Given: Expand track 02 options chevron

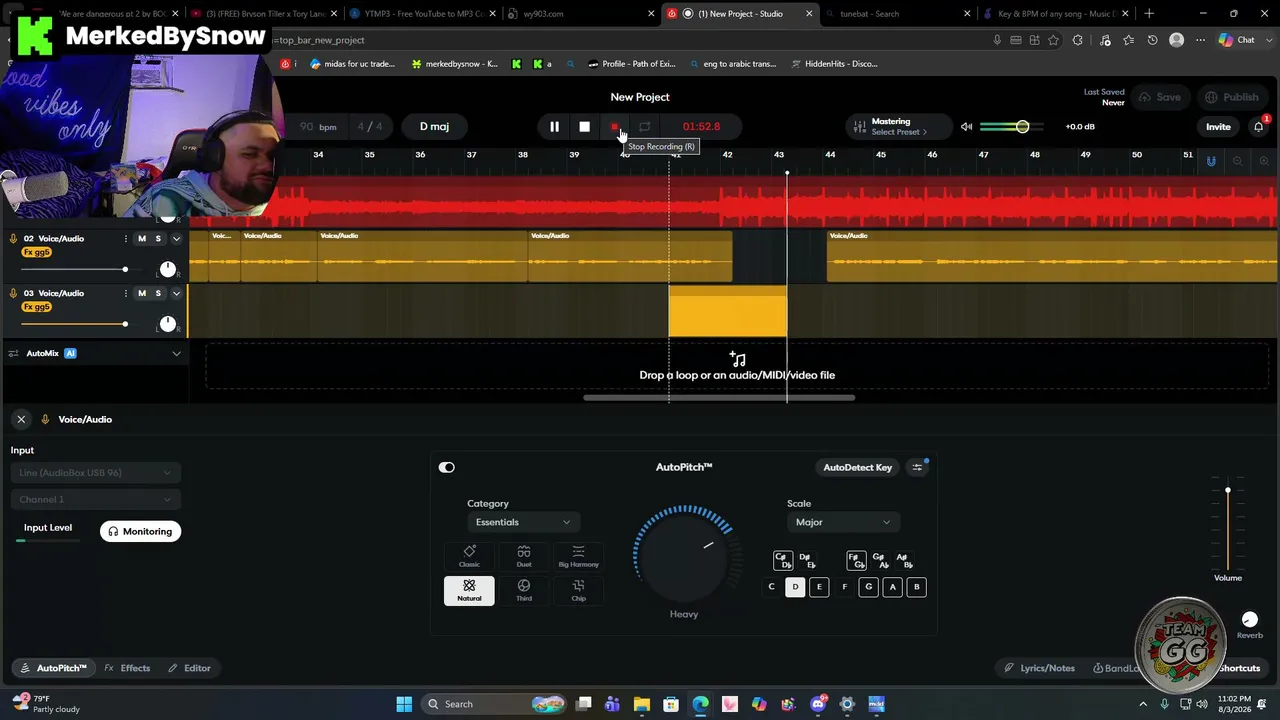Looking at the screenshot, I should coord(176,239).
